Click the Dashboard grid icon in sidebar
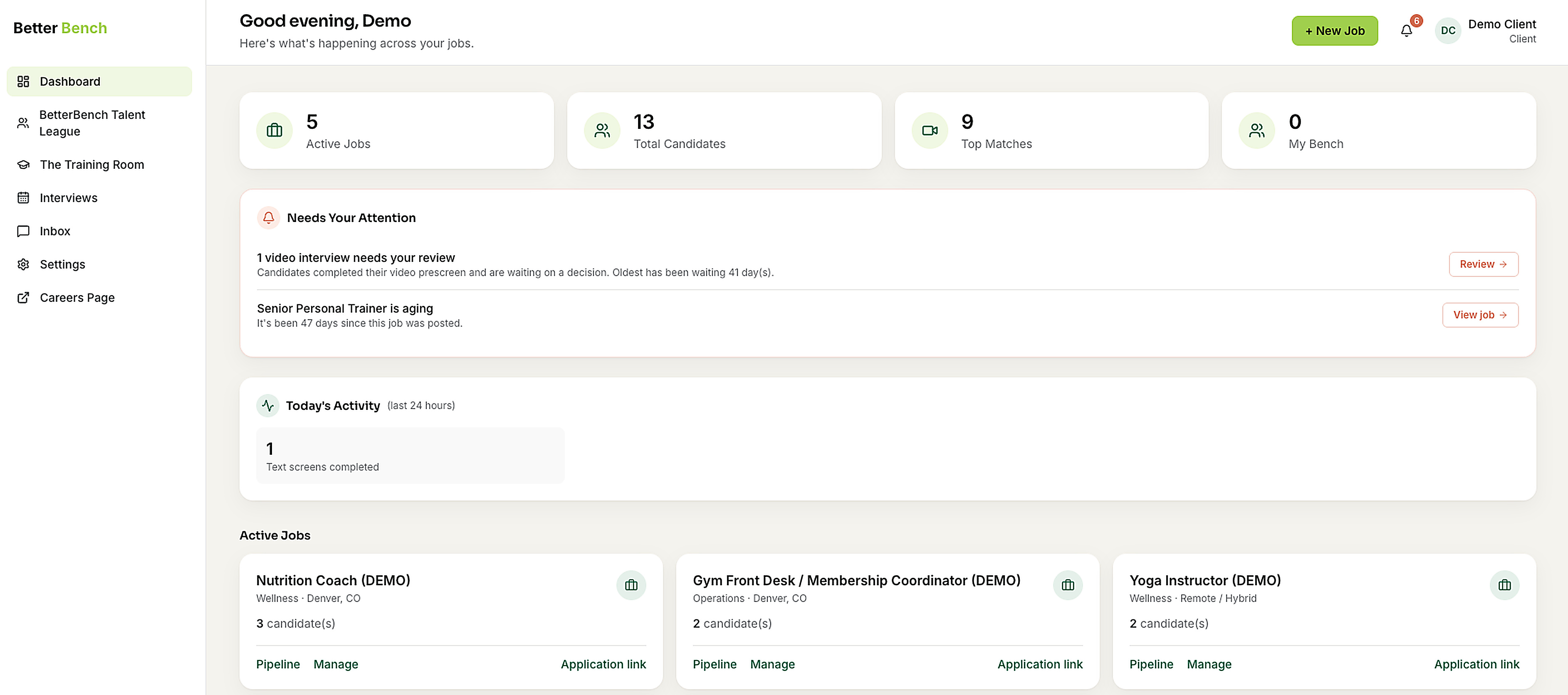This screenshot has width=1568, height=695. pos(23,81)
